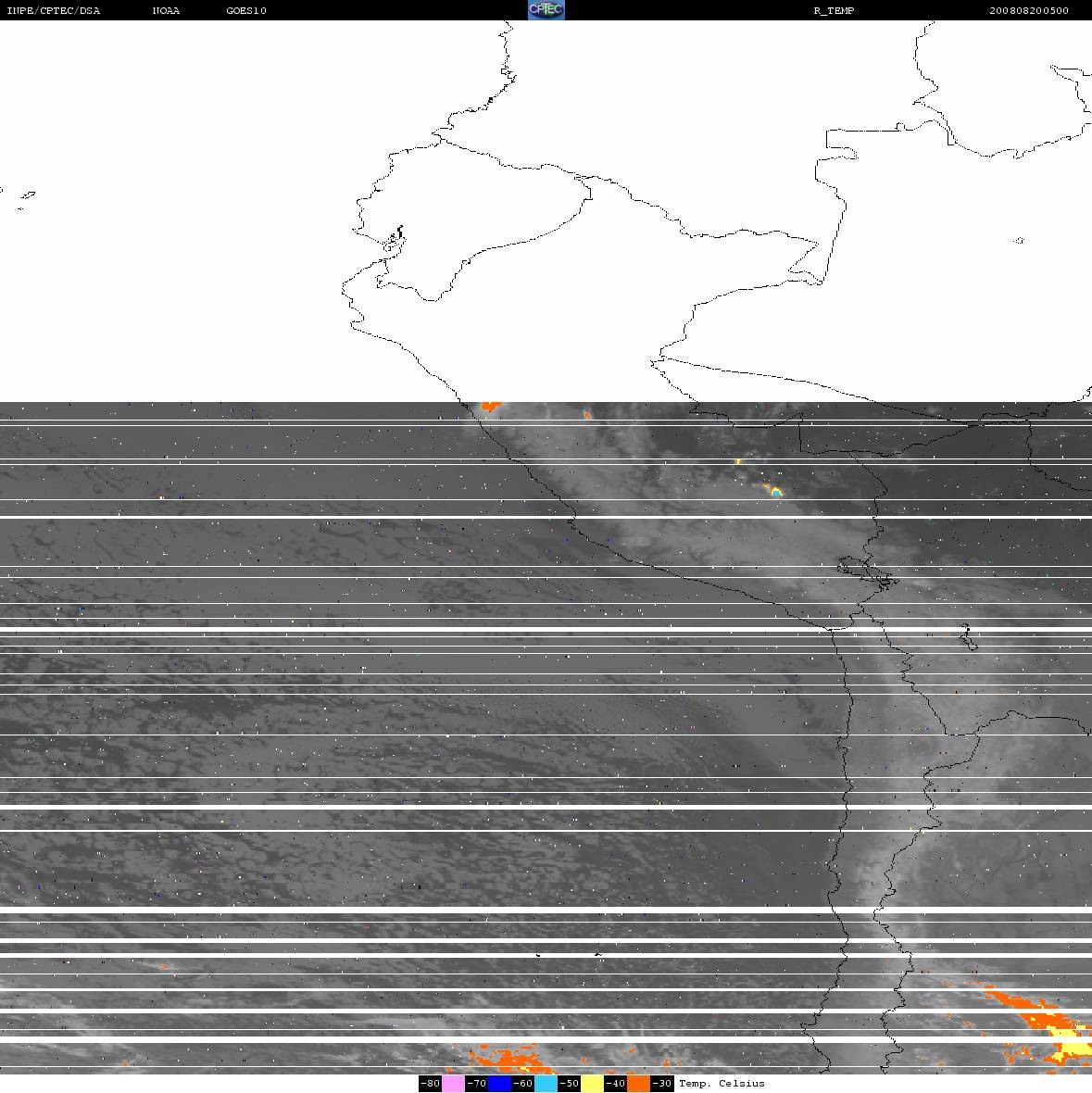Click the -30 legend value
Viewport: 1092px width, 1093px height.
coord(662,1083)
